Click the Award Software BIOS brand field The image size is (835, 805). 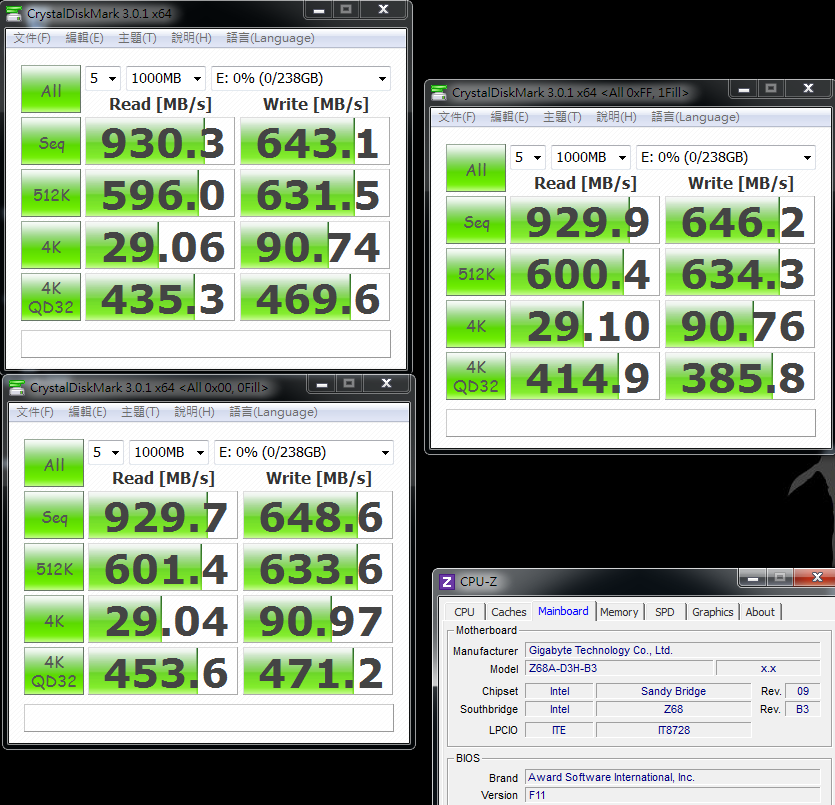click(673, 777)
